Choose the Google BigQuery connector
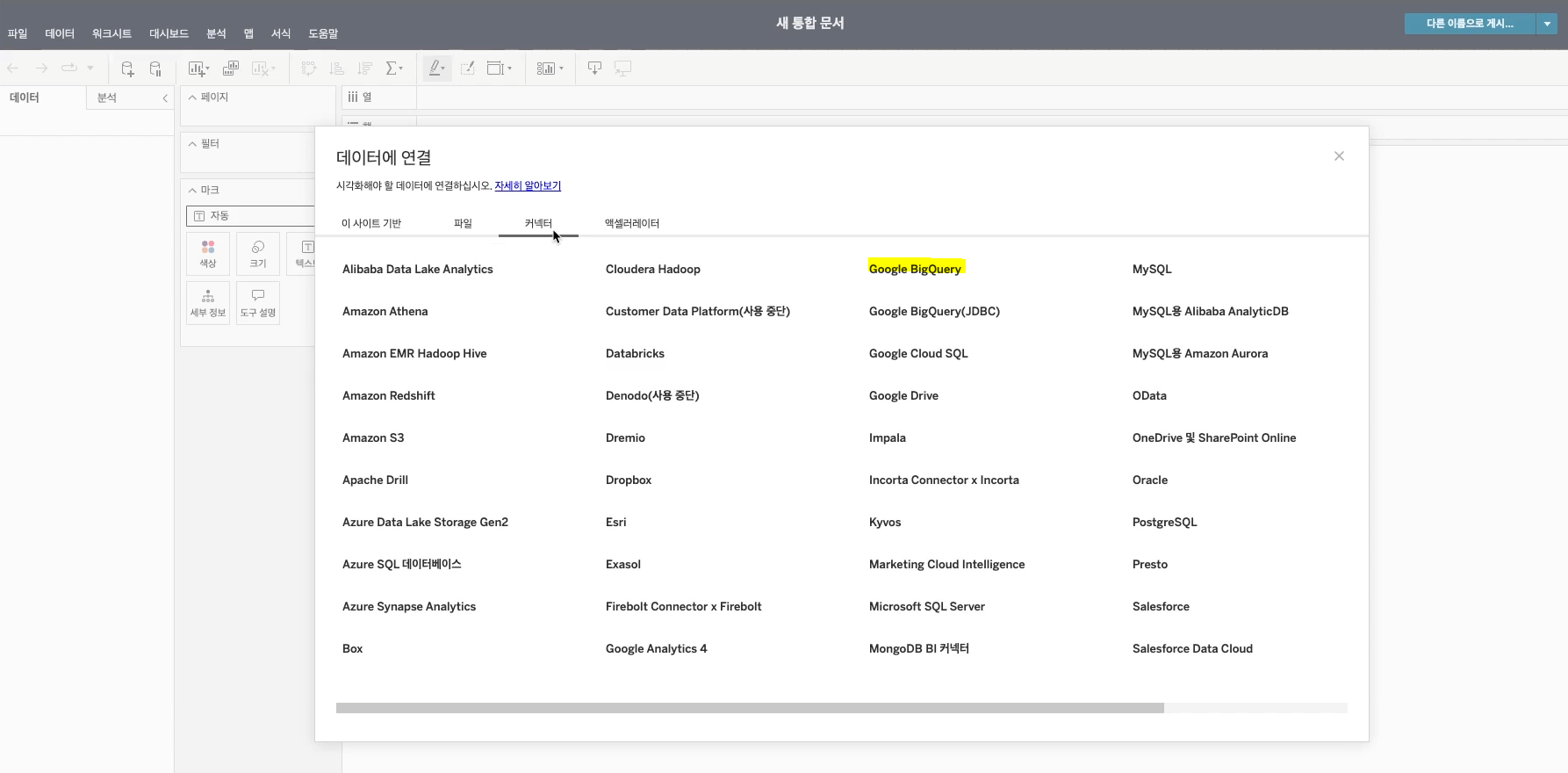This screenshot has height=773, width=1568. [915, 269]
